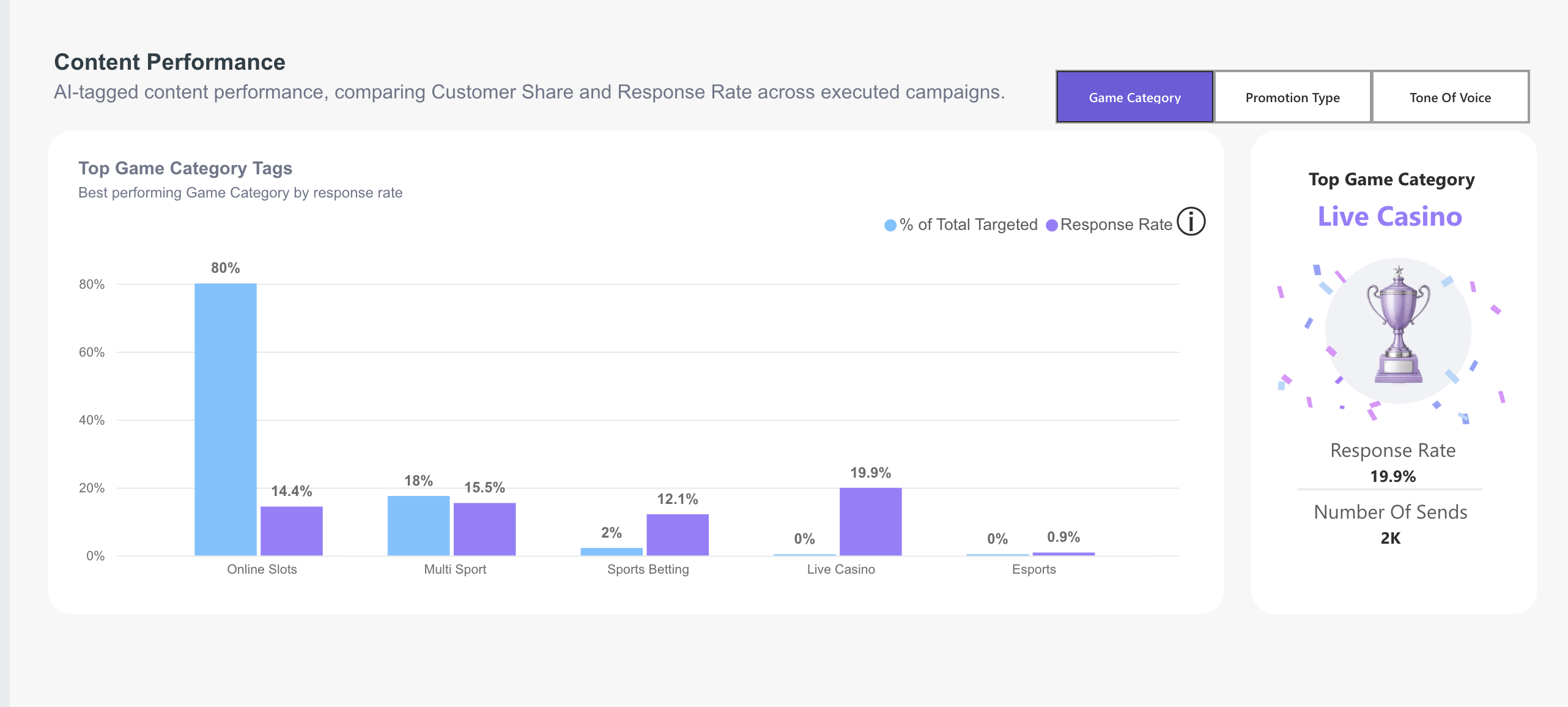Click the Esports 0.9% purple bar
The height and width of the screenshot is (707, 1568).
[x=1063, y=554]
